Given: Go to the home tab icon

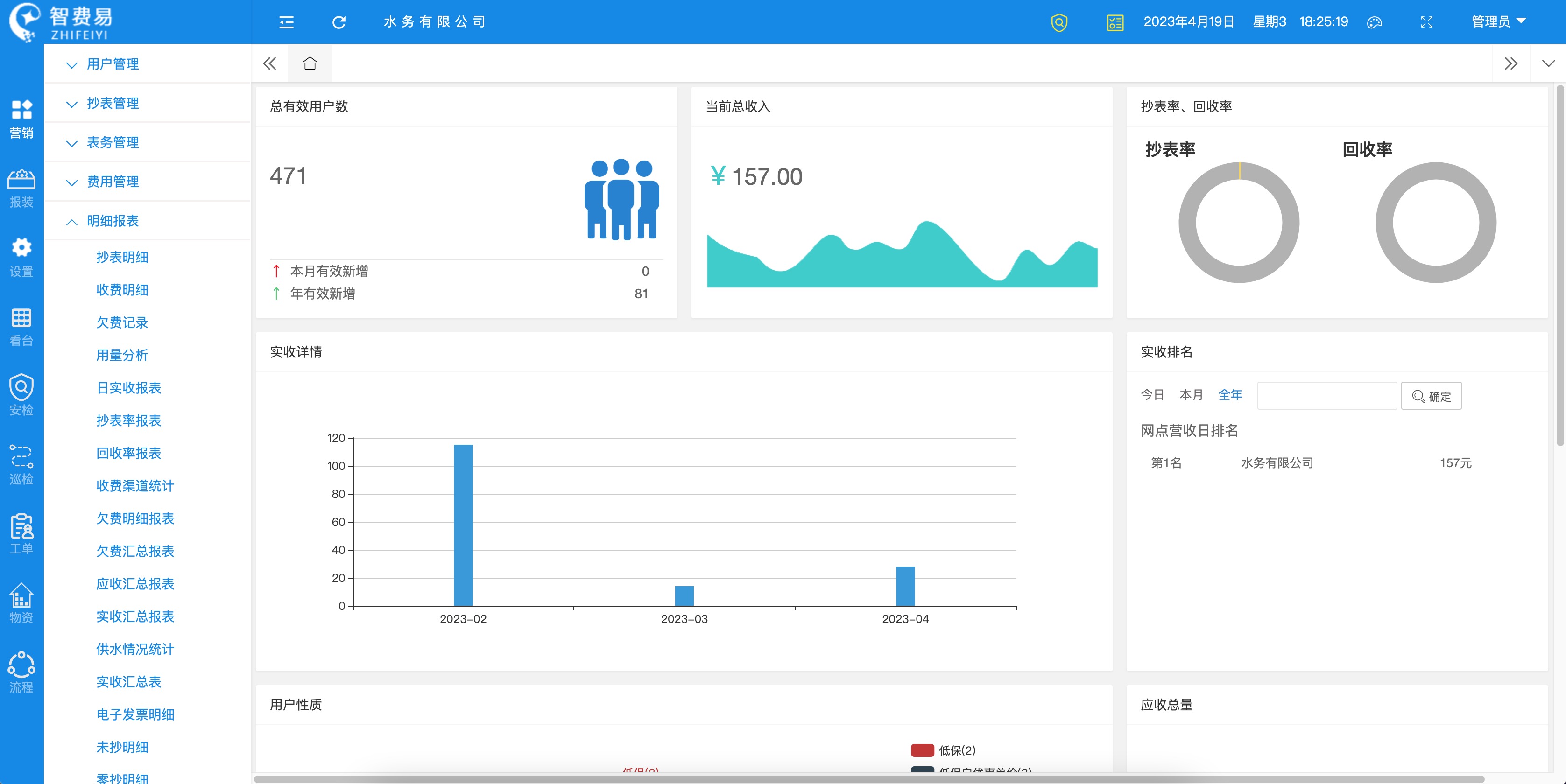Looking at the screenshot, I should [x=310, y=63].
